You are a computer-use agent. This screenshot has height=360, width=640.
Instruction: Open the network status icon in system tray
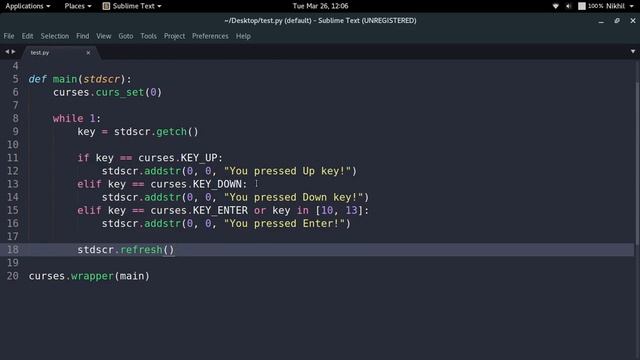[556, 6]
